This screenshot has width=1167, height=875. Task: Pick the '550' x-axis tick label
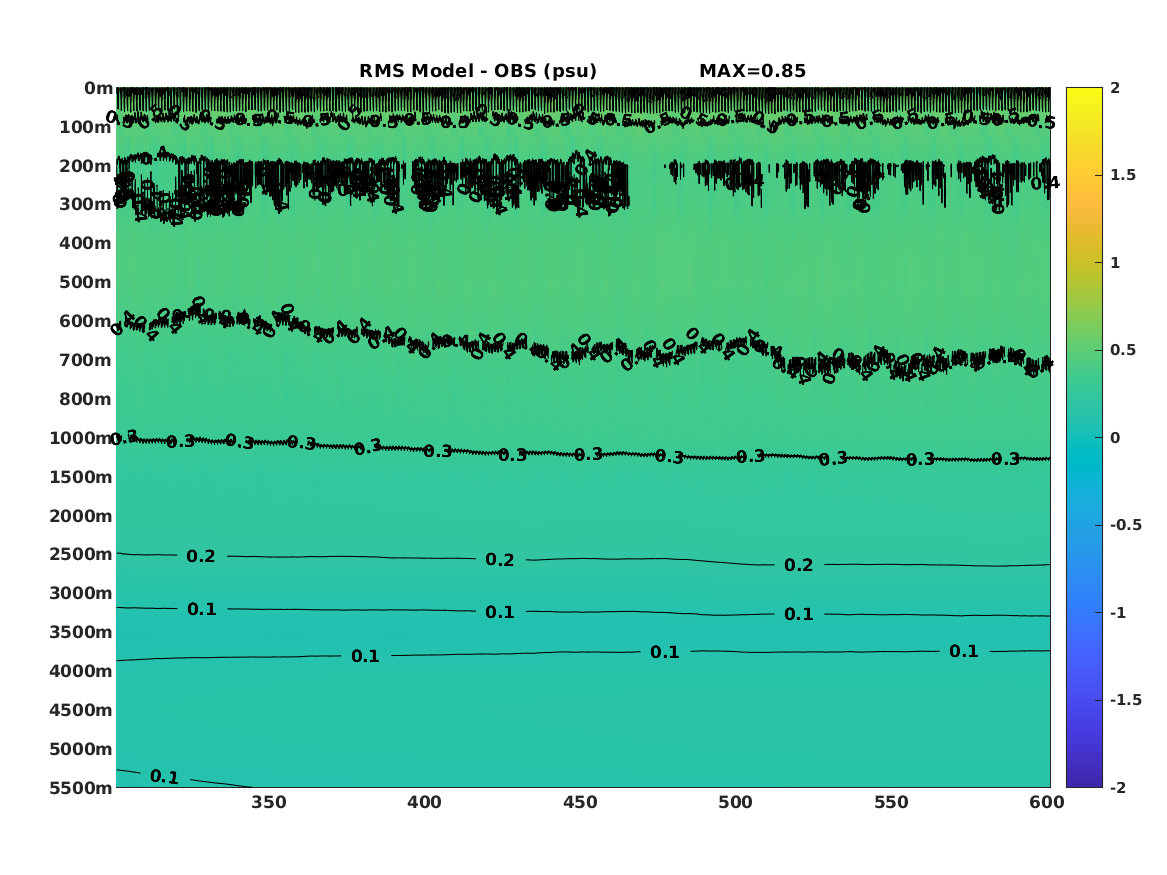(892, 803)
